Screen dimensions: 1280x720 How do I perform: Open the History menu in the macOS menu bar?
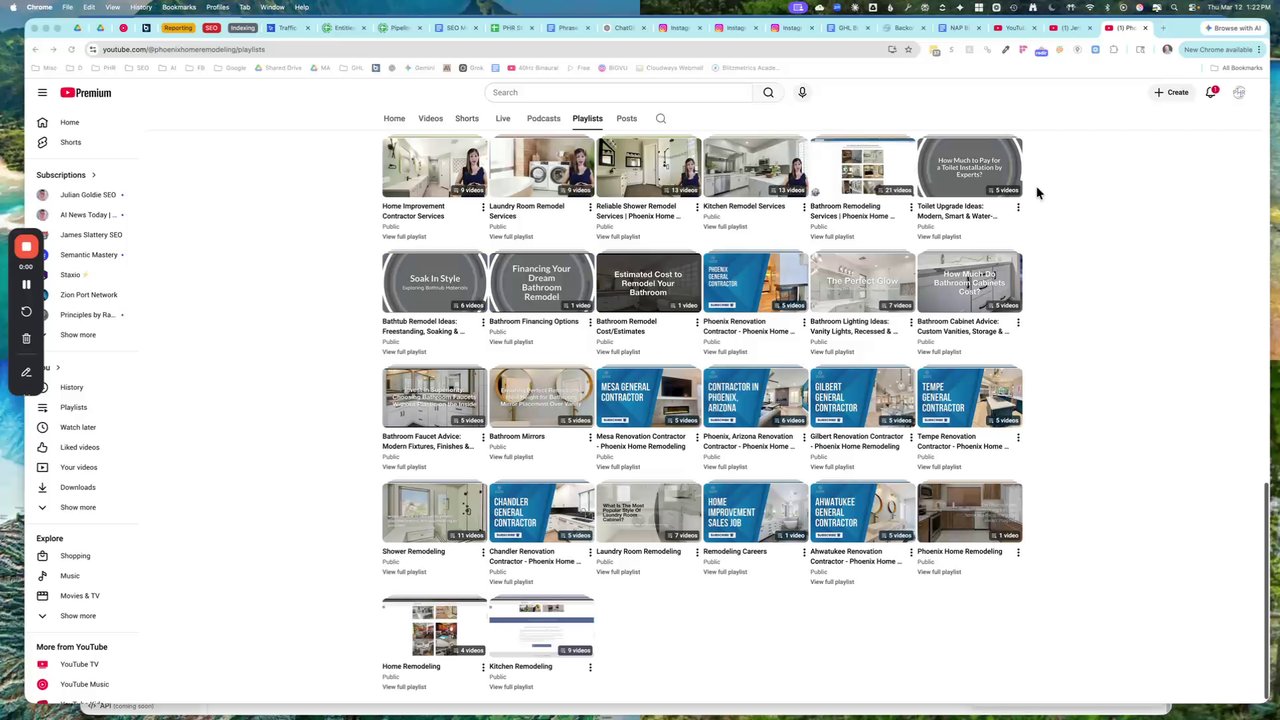pos(141,7)
